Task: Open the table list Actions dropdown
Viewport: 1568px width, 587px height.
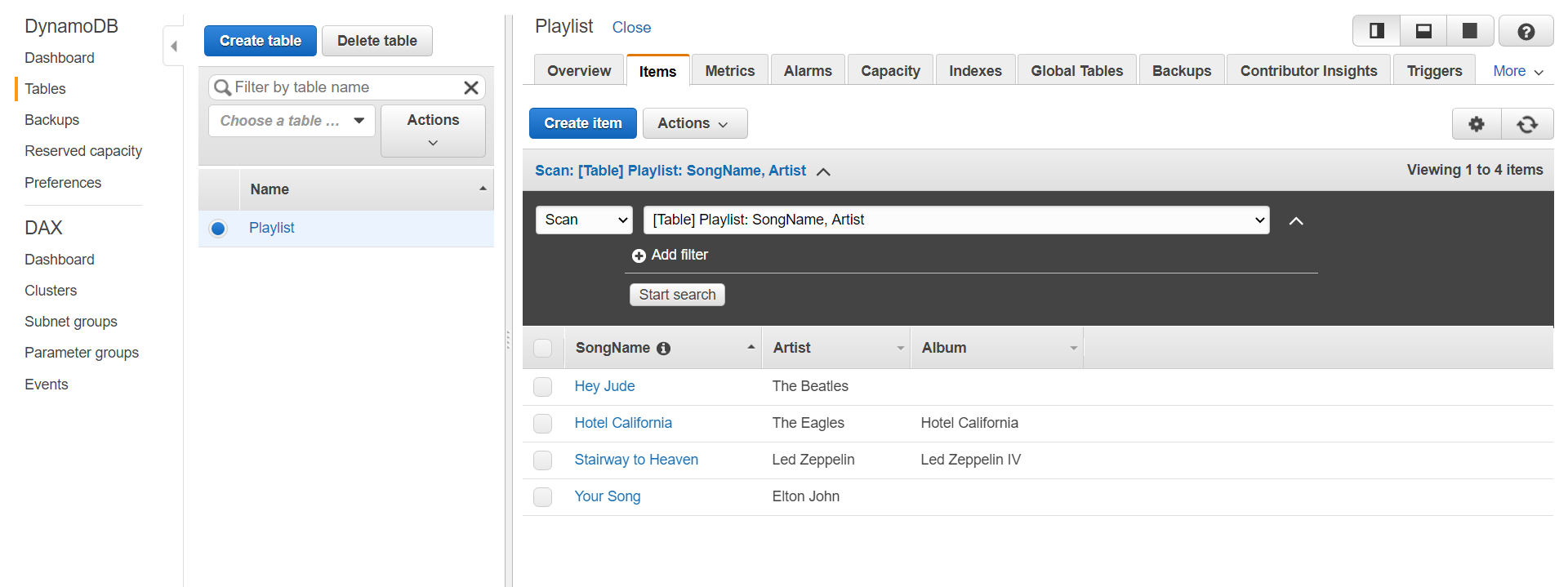Action: point(433,131)
